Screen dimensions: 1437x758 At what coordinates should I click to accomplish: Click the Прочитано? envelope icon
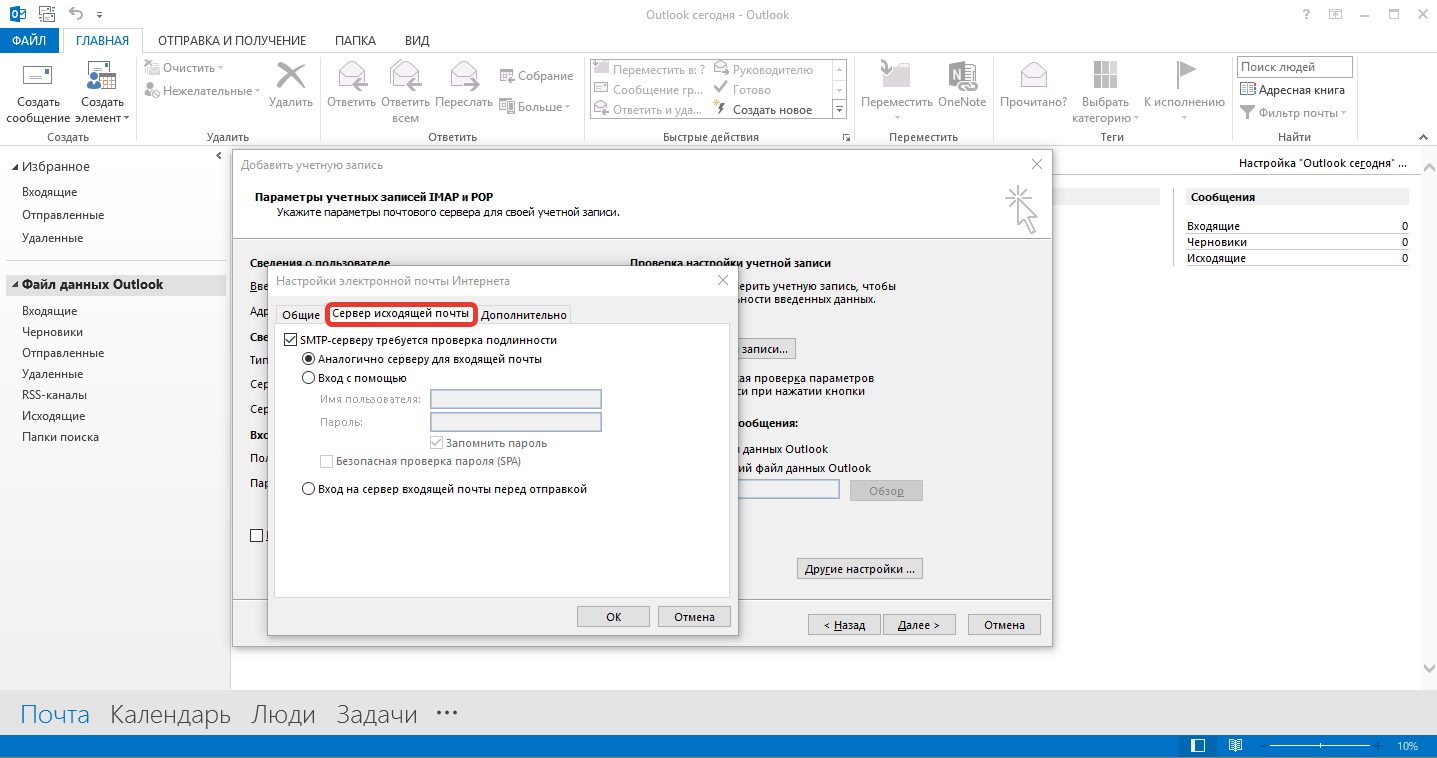pyautogui.click(x=1033, y=76)
